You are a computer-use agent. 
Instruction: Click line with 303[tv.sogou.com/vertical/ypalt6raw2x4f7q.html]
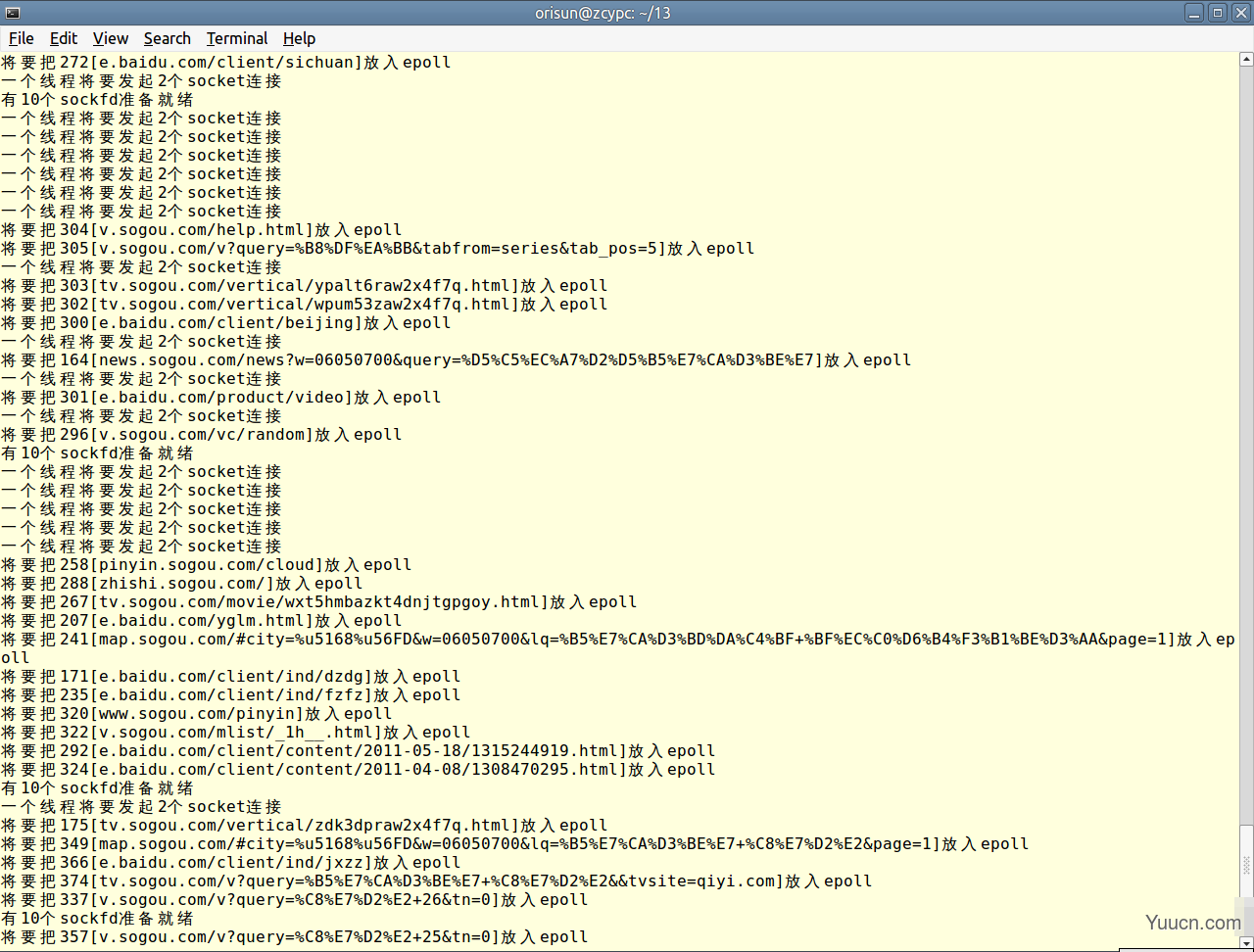(305, 286)
